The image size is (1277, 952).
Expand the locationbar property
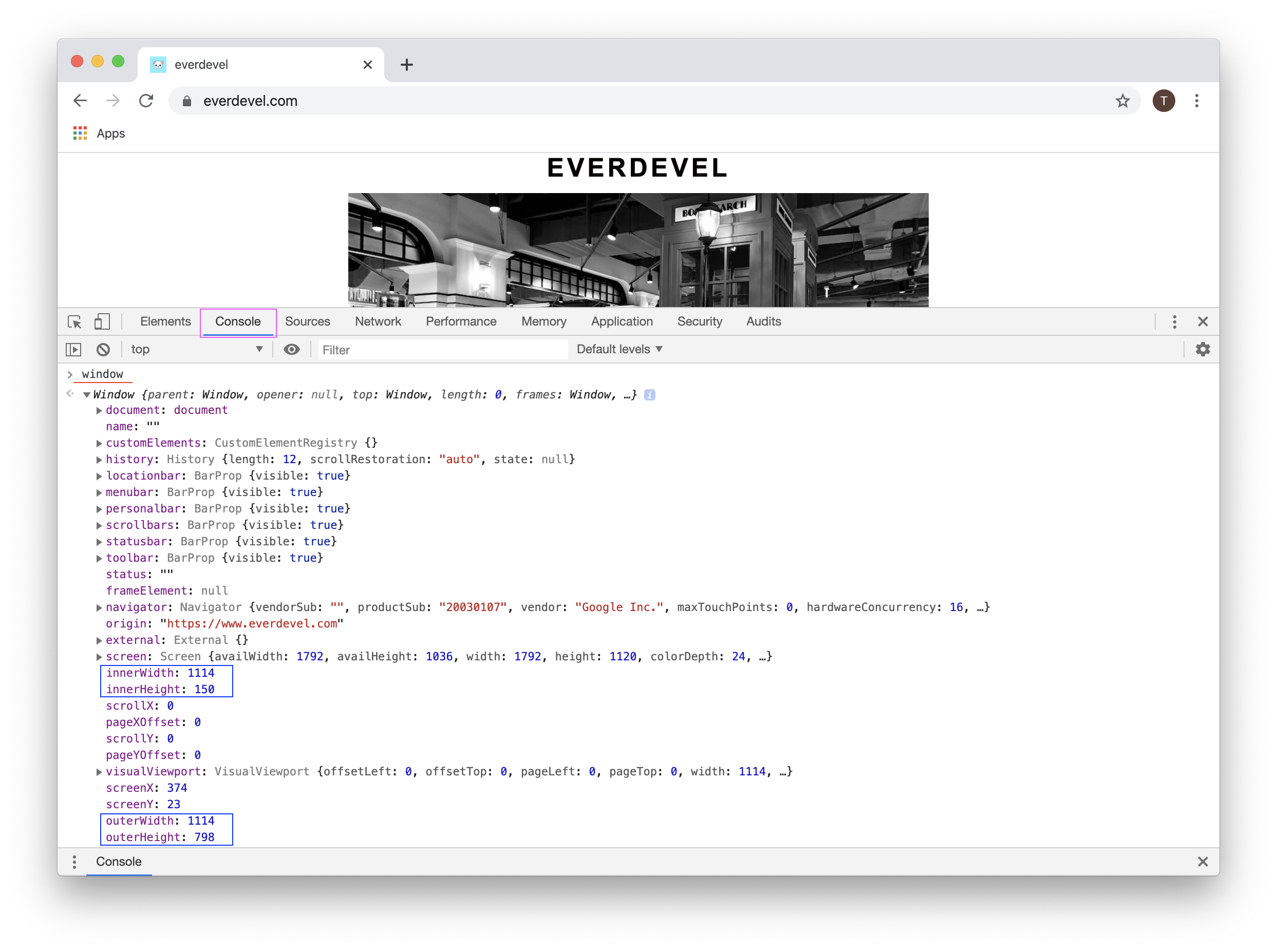click(99, 476)
